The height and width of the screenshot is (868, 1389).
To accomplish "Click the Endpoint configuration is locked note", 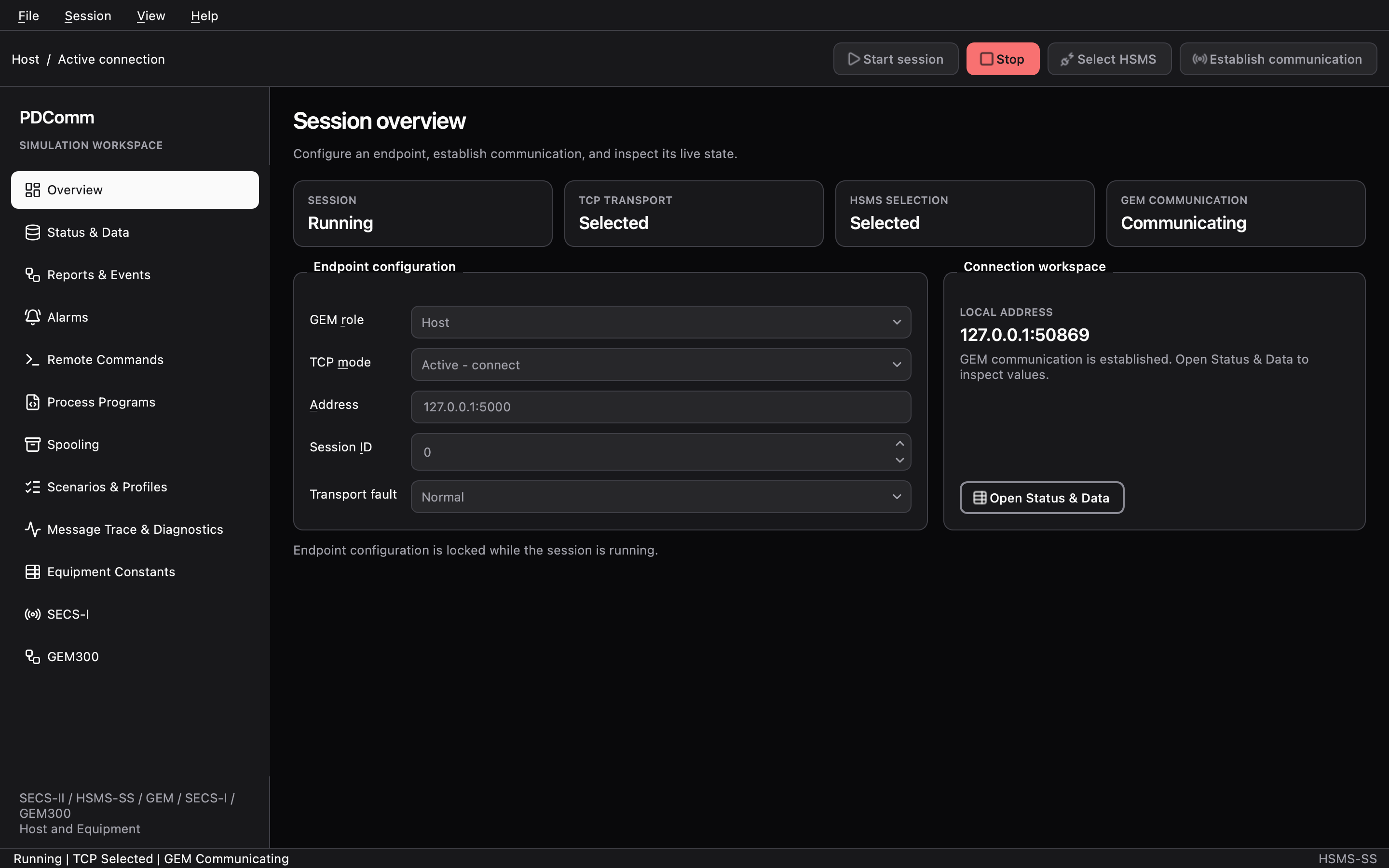I will tap(475, 551).
